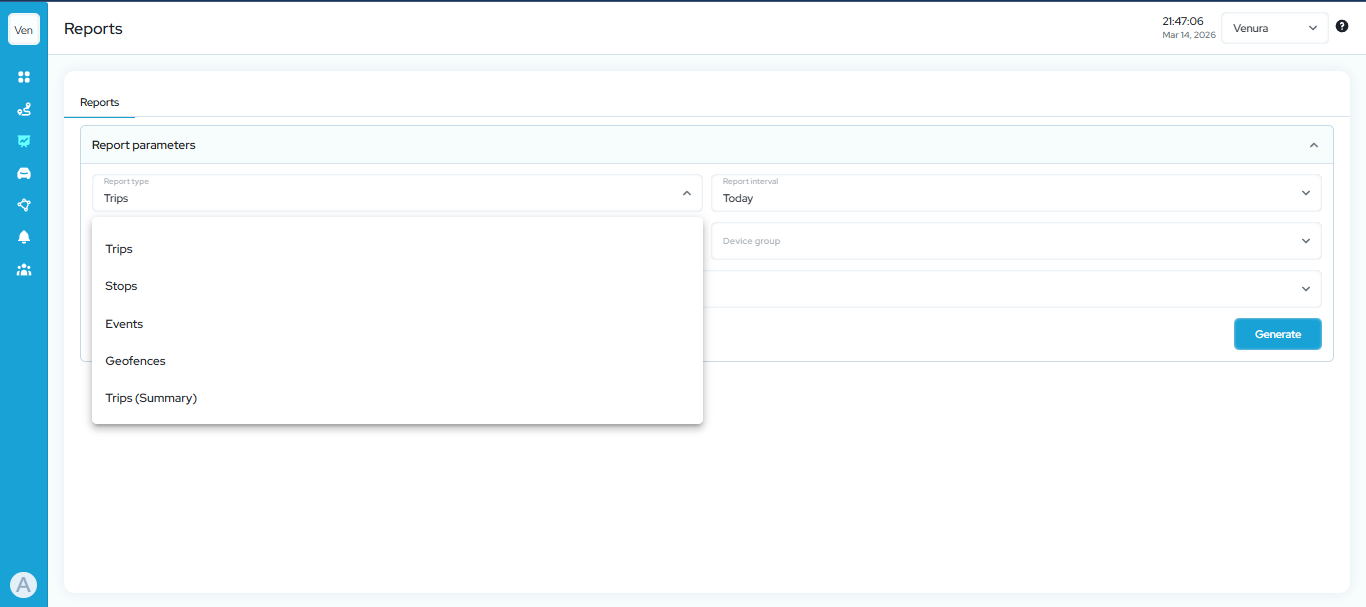Open the user avatar at sidebar bottom
This screenshot has height=607, width=1366.
[x=23, y=584]
